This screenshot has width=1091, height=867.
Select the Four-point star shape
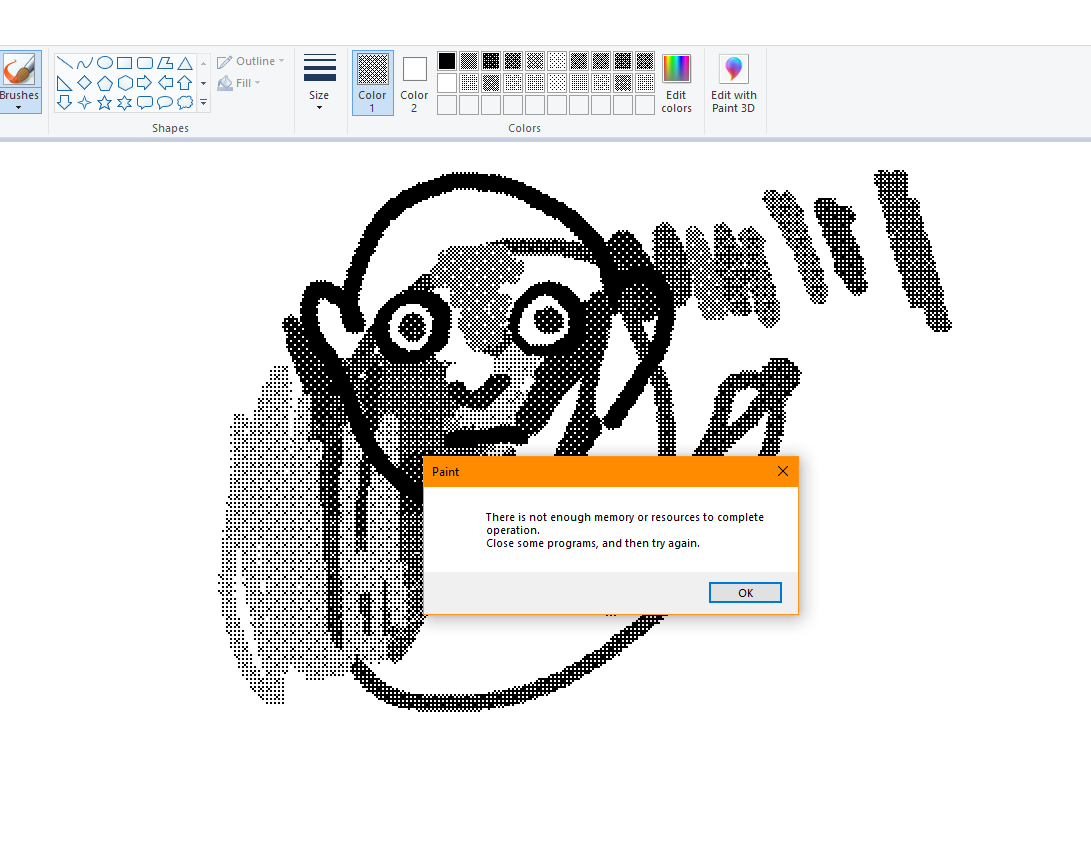(x=84, y=103)
